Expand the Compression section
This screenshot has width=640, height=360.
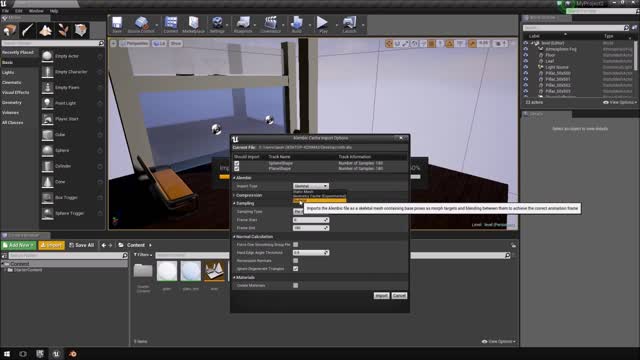234,196
